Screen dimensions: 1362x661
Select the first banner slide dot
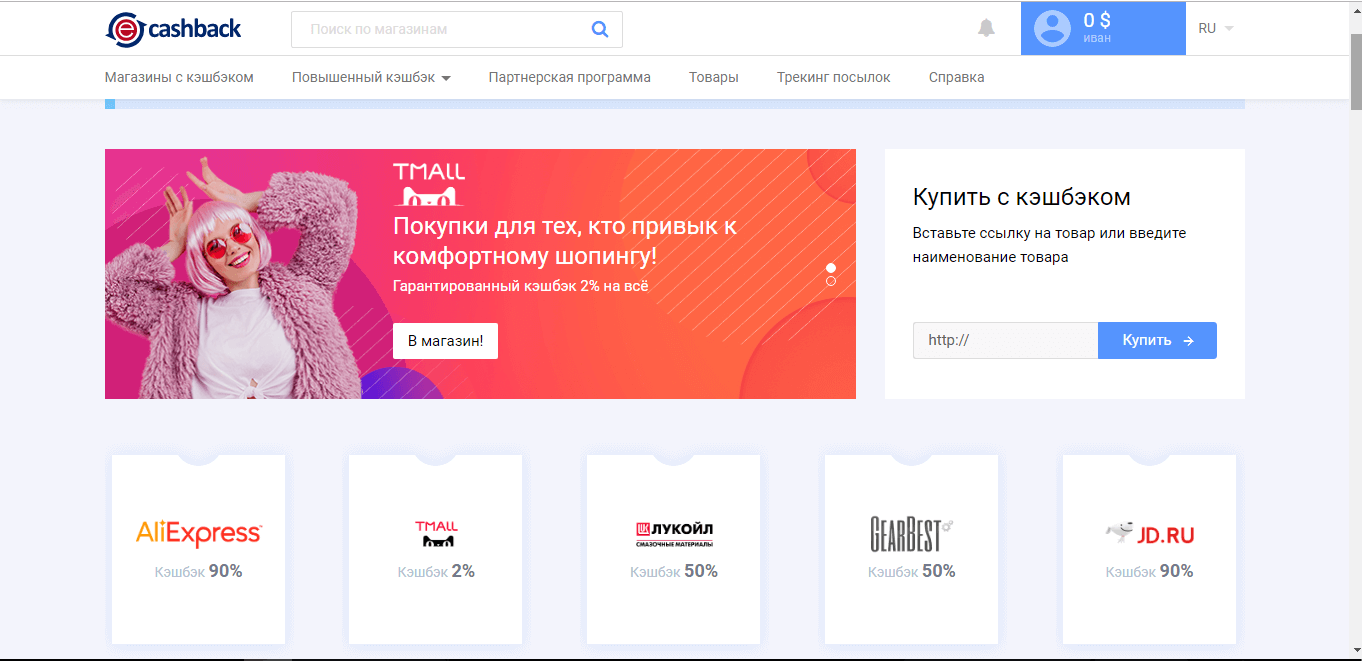click(831, 268)
